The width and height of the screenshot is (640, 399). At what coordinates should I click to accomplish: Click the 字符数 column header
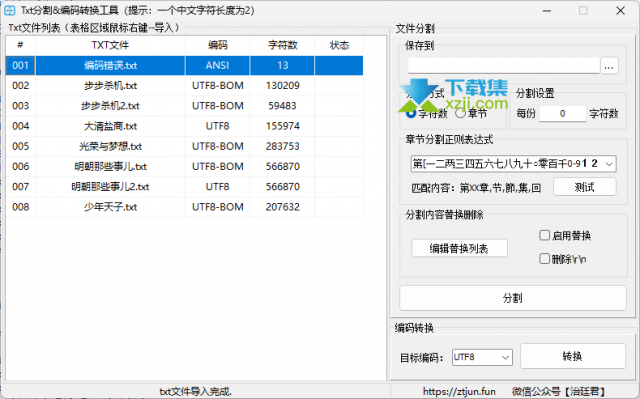(x=282, y=45)
